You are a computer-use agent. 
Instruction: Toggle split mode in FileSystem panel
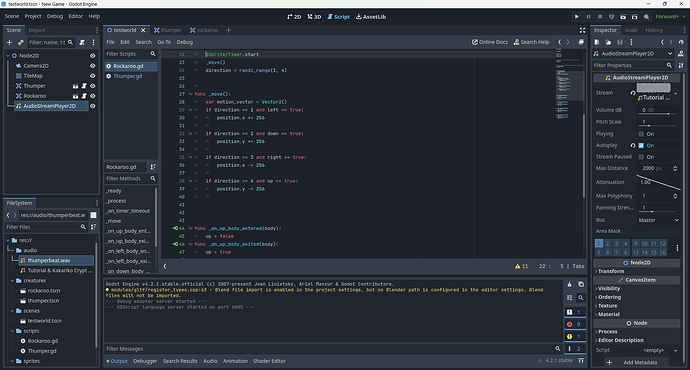click(93, 215)
